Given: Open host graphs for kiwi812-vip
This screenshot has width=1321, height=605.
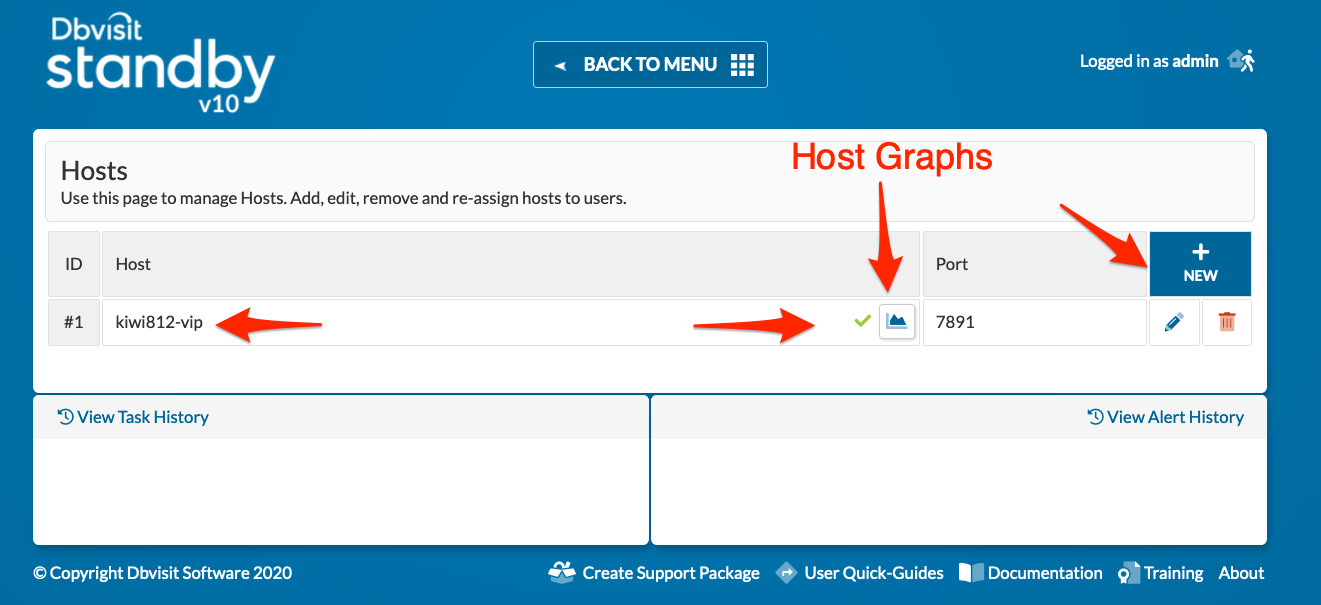Looking at the screenshot, I should (x=897, y=322).
